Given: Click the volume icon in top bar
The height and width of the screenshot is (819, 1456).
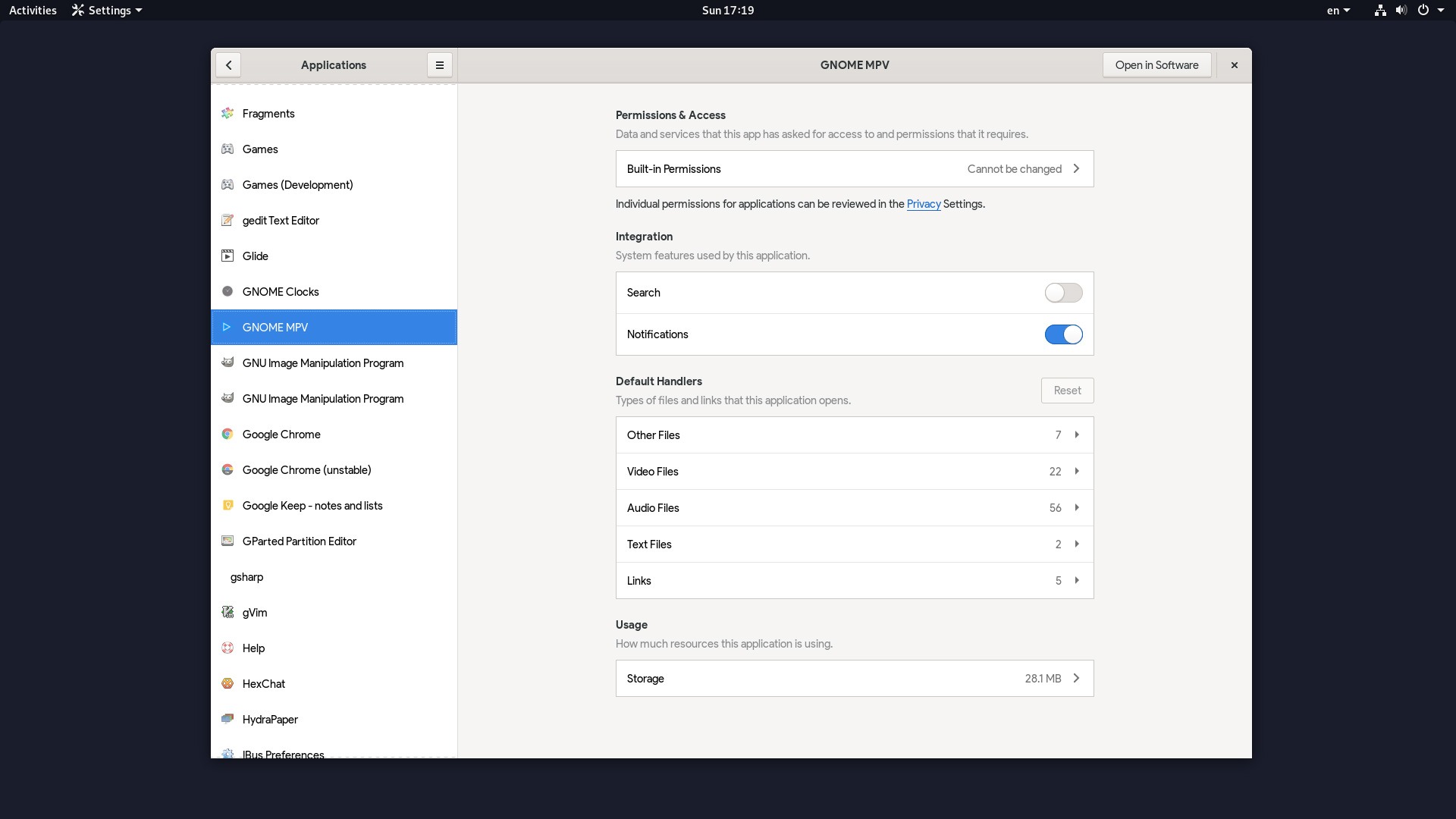Looking at the screenshot, I should 1401,11.
